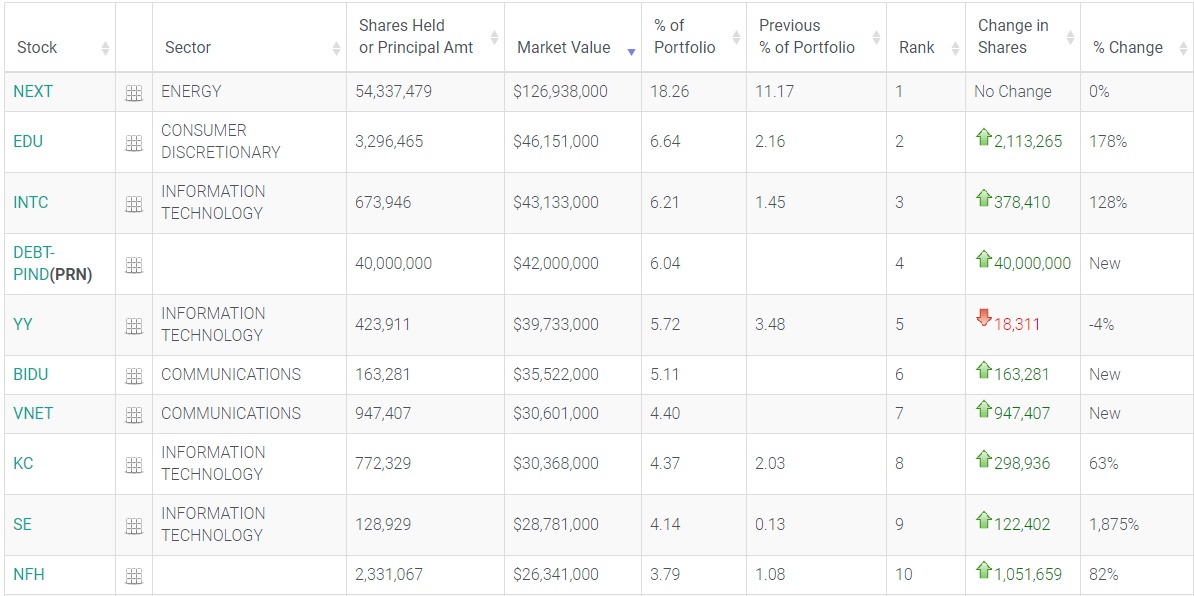Open the NEXT stock link

[x=33, y=91]
